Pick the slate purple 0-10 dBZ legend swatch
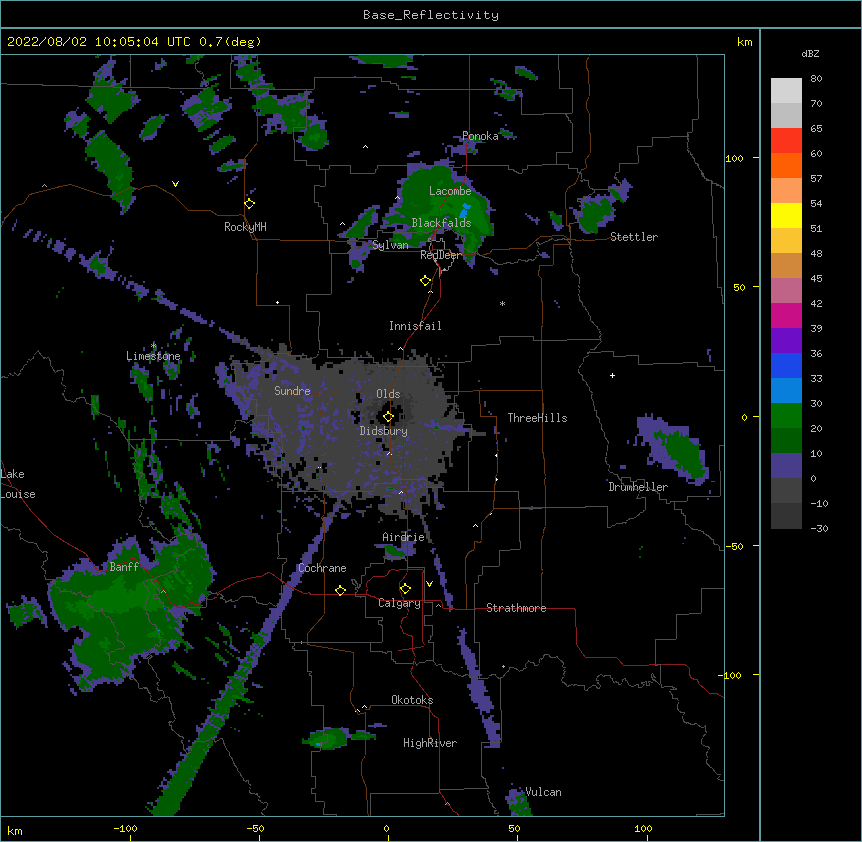 tap(786, 466)
